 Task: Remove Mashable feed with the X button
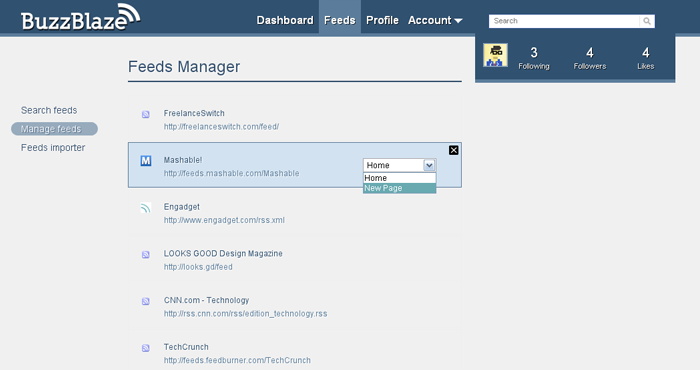point(454,150)
